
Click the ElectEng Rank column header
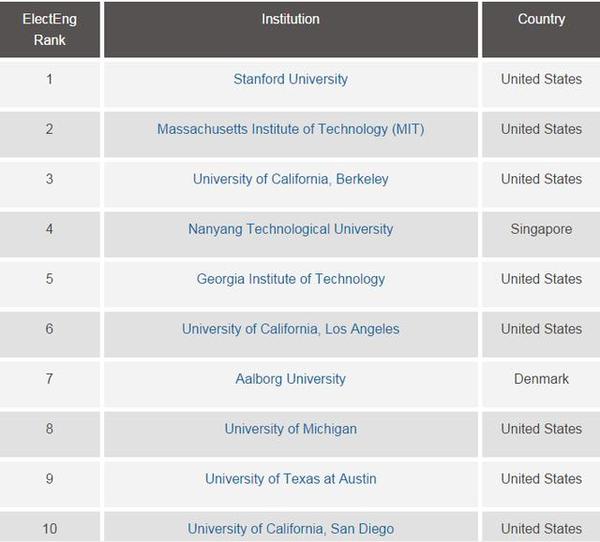pyautogui.click(x=50, y=29)
